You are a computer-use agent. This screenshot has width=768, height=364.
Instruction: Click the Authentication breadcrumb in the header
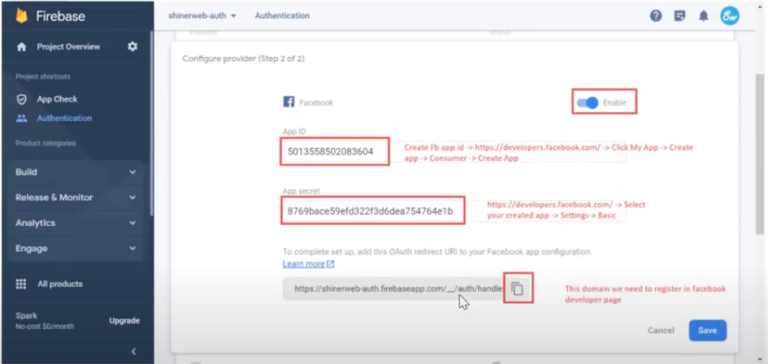click(x=282, y=16)
